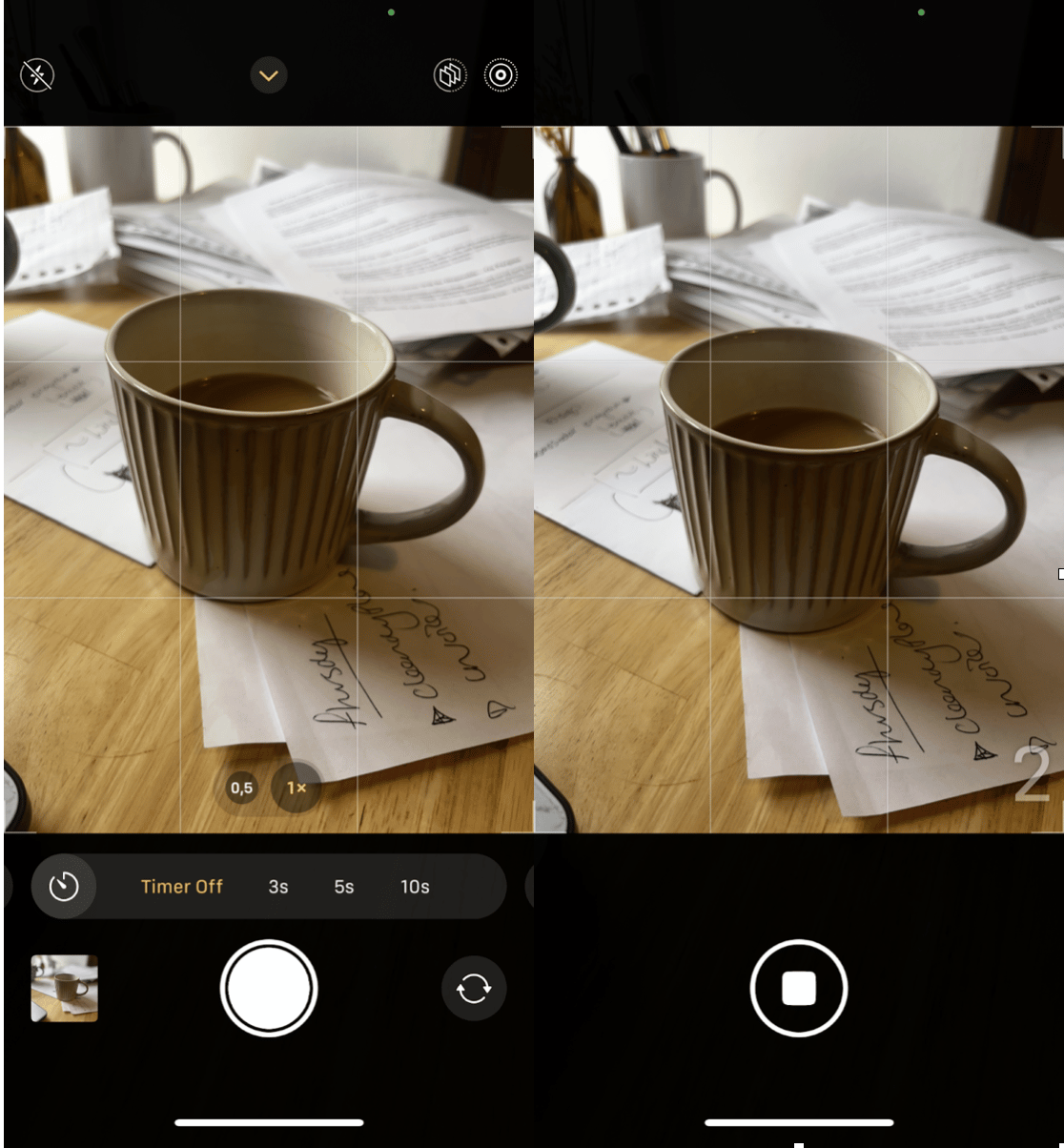Toggle the flash off icon
Viewport: 1064px width, 1148px height.
click(x=38, y=75)
